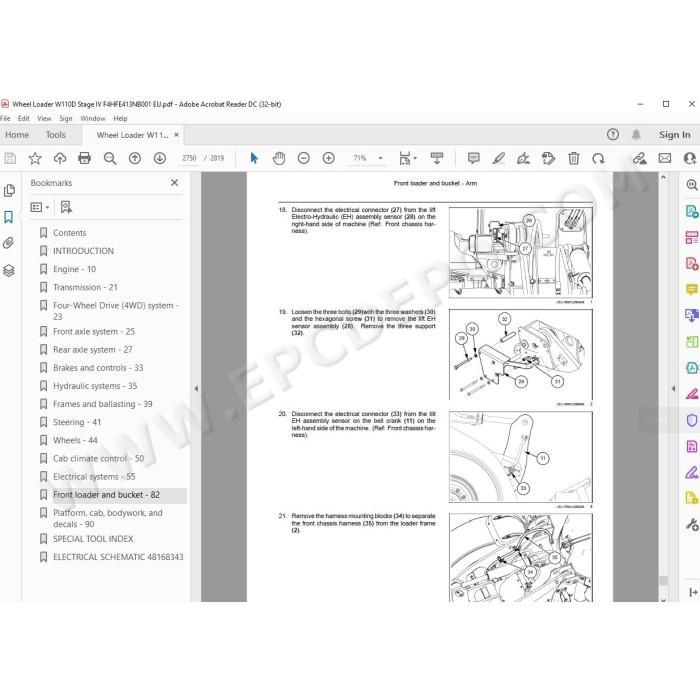Select the Hand pan tool
The height and width of the screenshot is (700, 700).
click(279, 158)
